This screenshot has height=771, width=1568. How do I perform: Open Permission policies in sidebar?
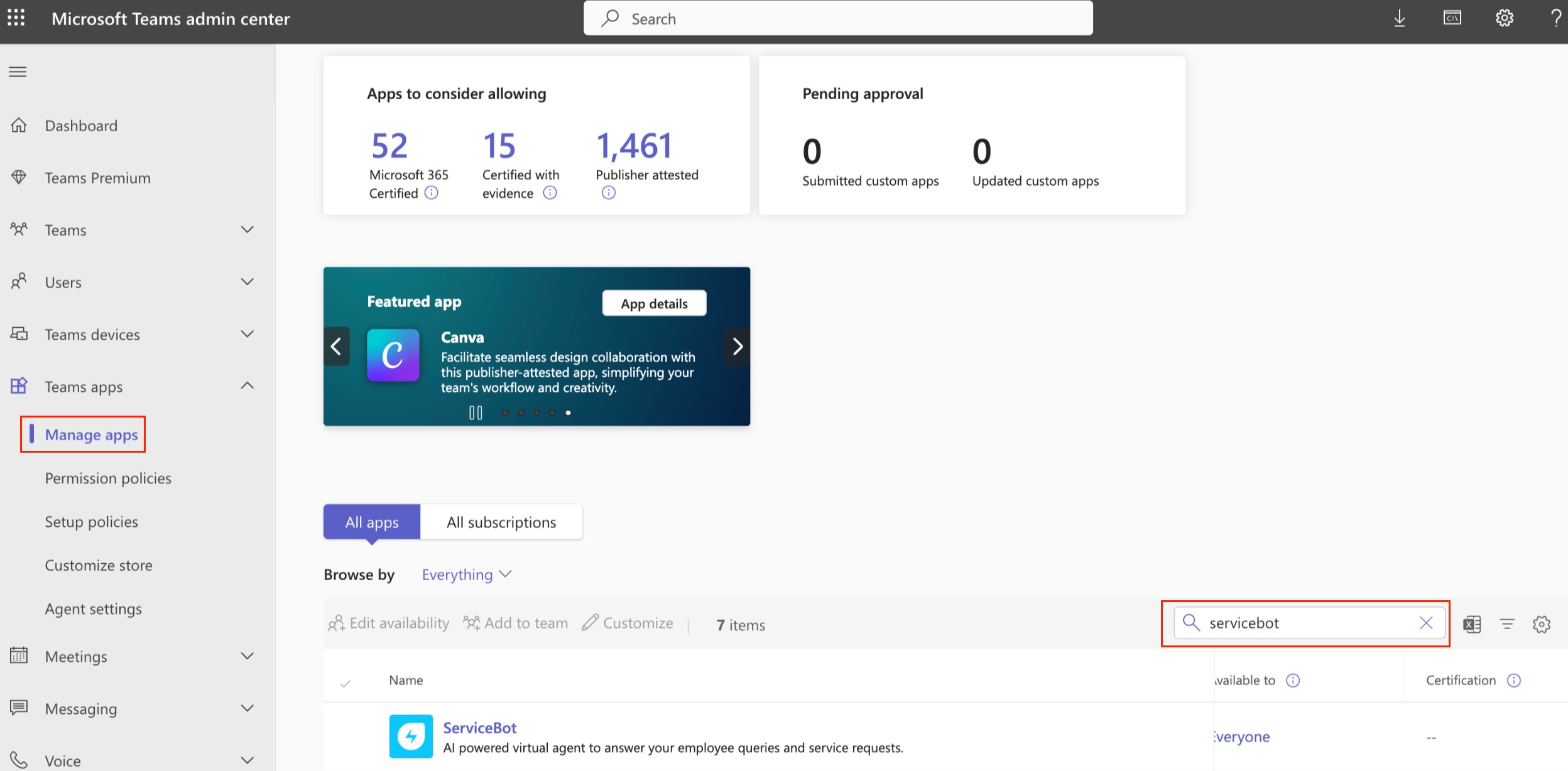tap(108, 478)
